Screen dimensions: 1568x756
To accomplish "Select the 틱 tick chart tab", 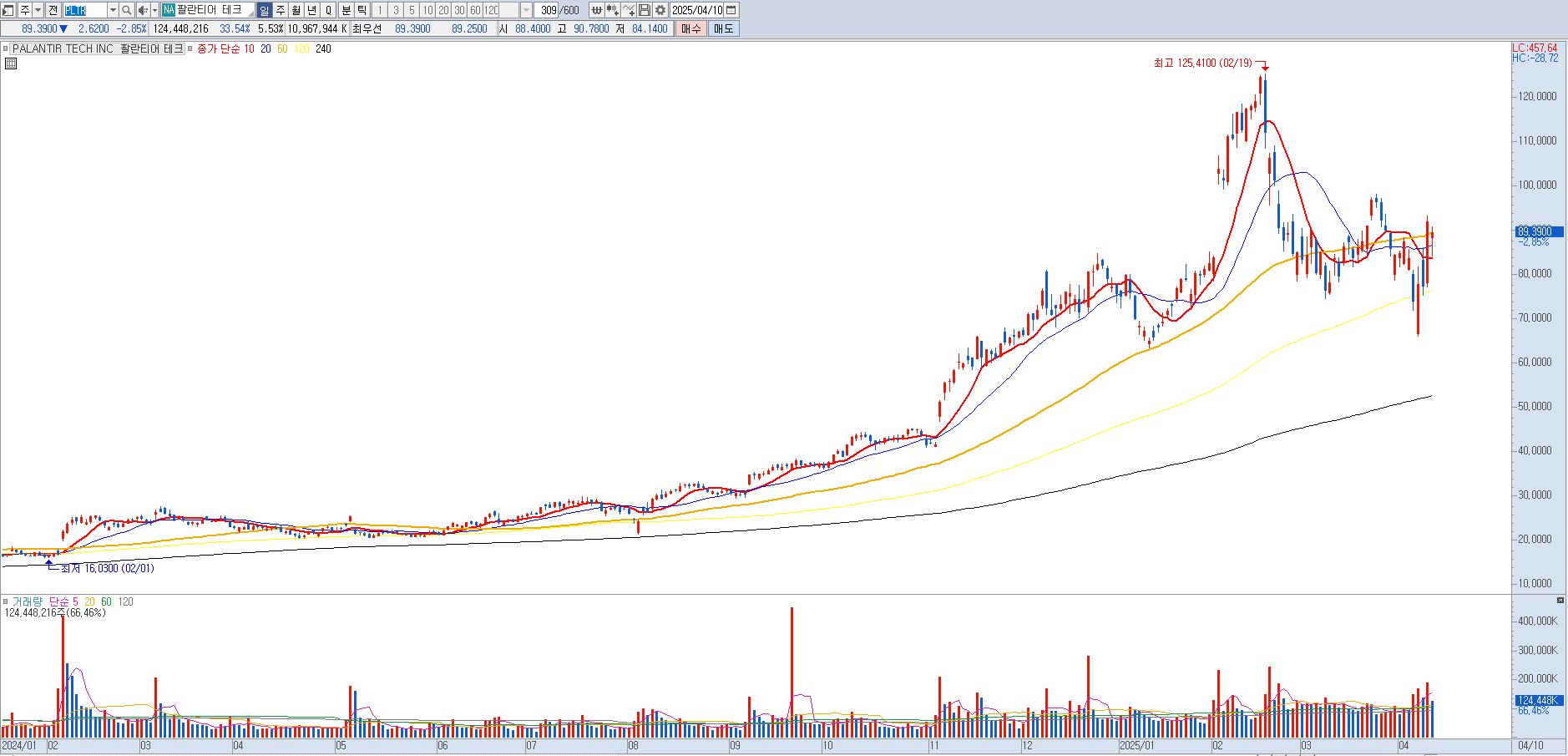I will (x=362, y=10).
